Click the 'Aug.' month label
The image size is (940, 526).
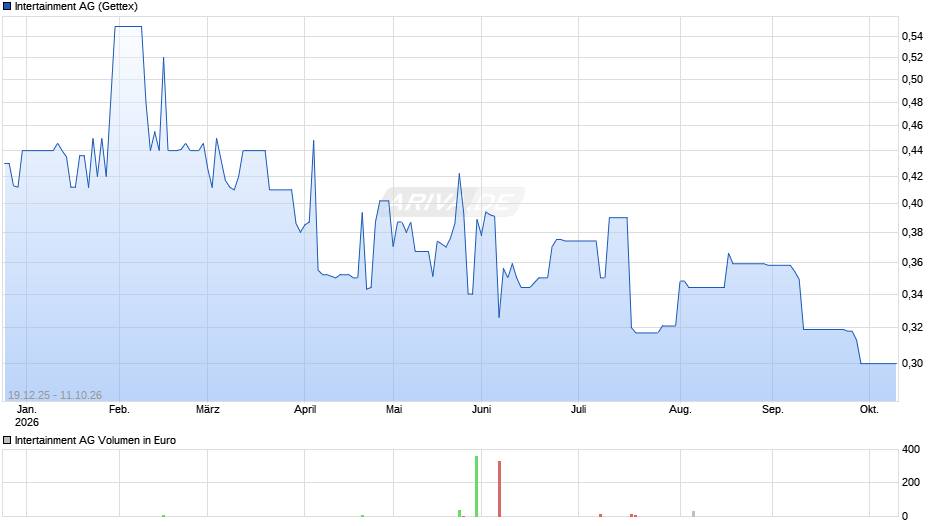click(x=680, y=410)
